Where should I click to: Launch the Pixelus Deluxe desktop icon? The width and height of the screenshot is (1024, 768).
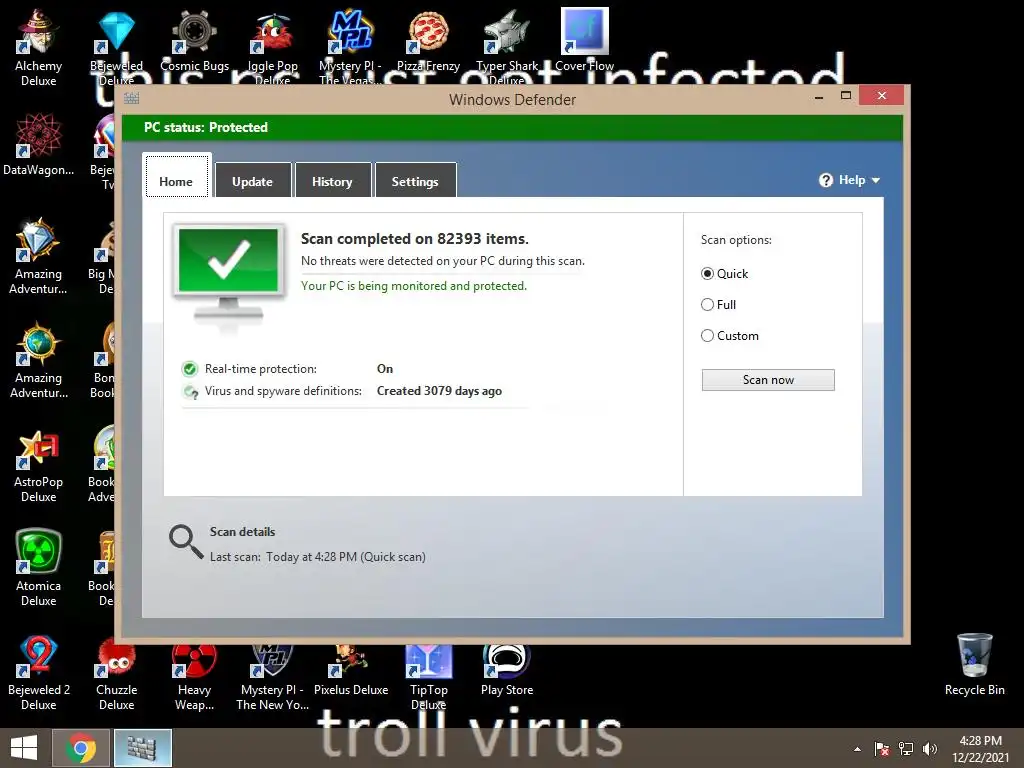tap(351, 671)
